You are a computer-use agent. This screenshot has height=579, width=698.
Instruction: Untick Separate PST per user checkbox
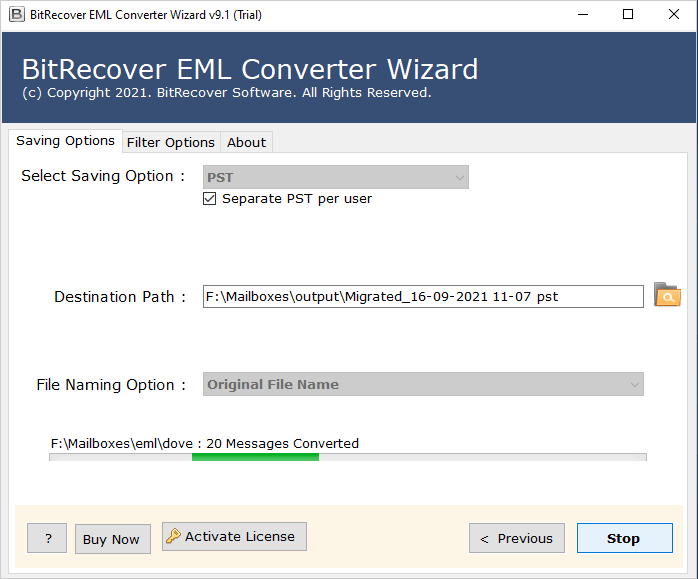(209, 198)
